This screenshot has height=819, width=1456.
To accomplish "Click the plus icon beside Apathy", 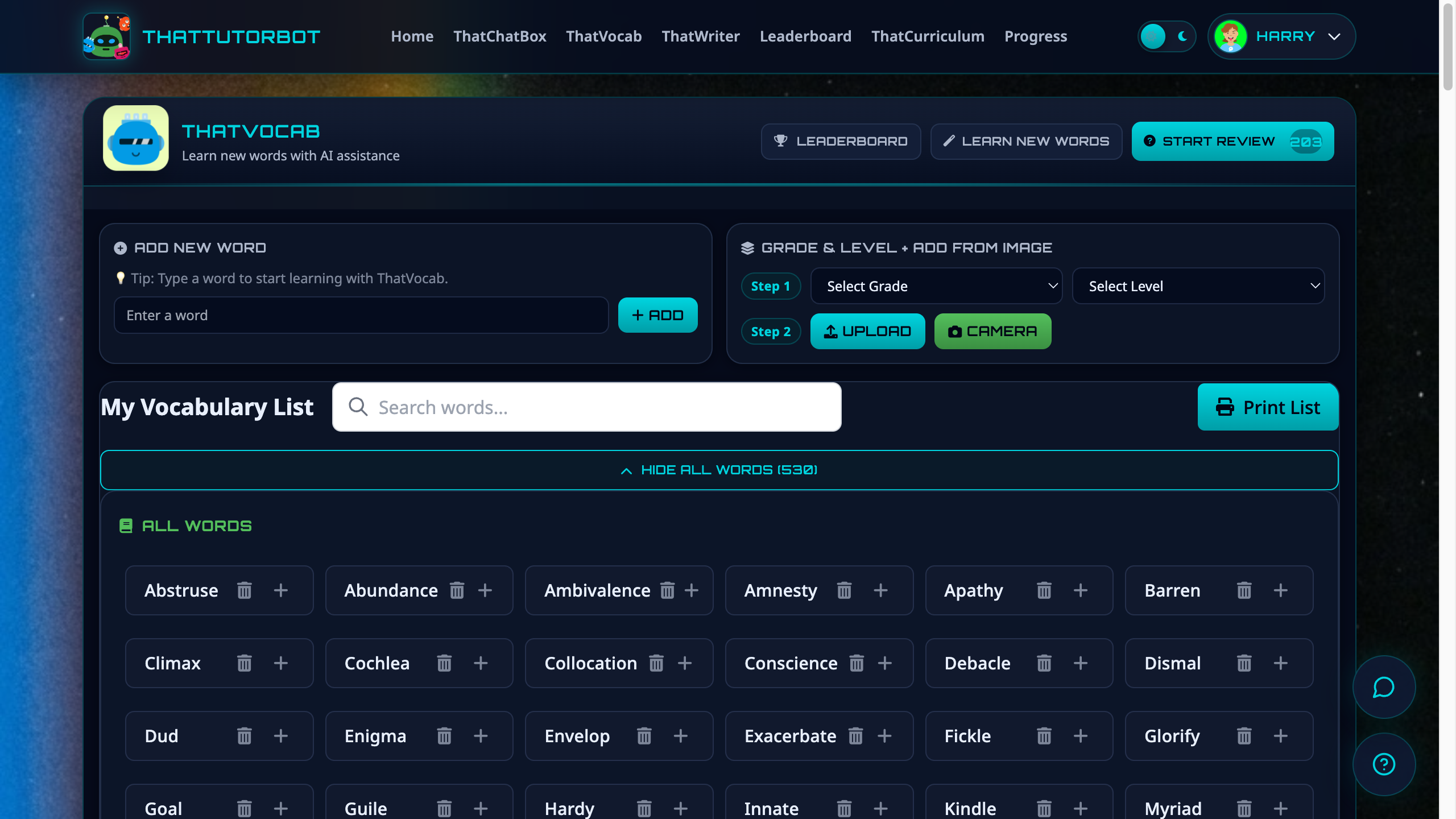I will coord(1081,590).
